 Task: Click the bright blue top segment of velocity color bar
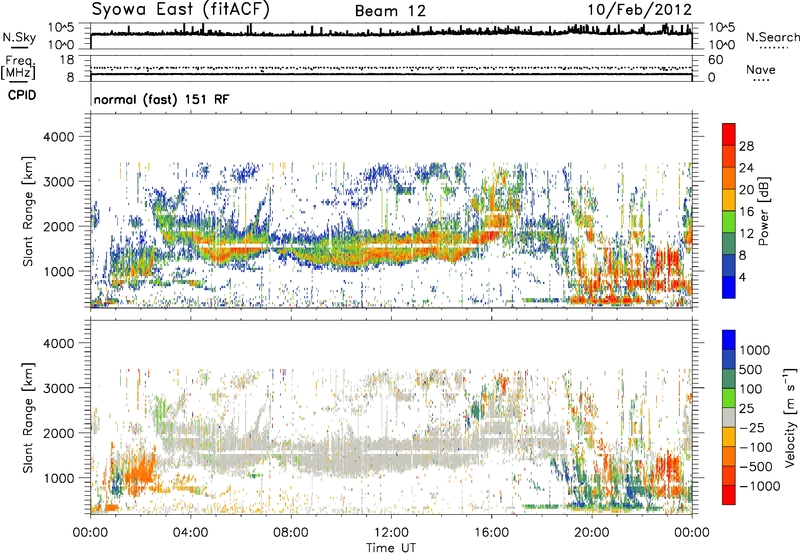click(x=729, y=340)
